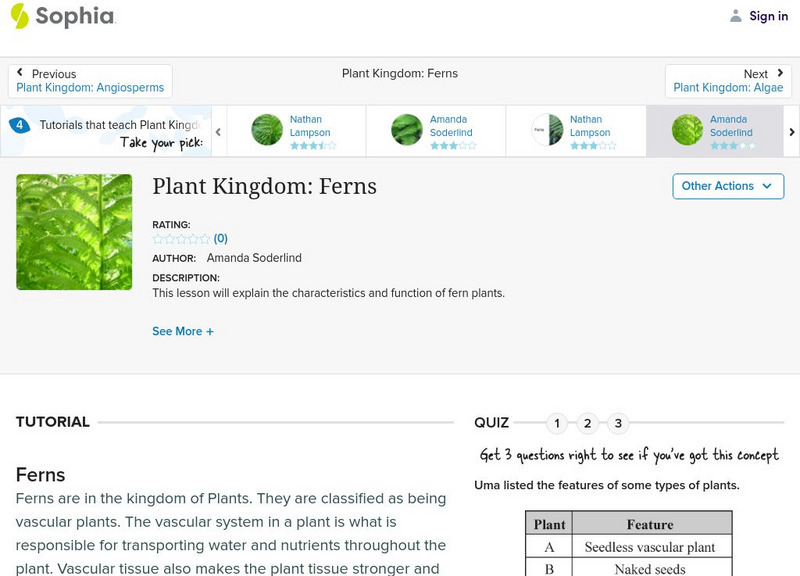
Task: Open Next lesson Plant Kingdom: Algae
Action: tap(729, 80)
